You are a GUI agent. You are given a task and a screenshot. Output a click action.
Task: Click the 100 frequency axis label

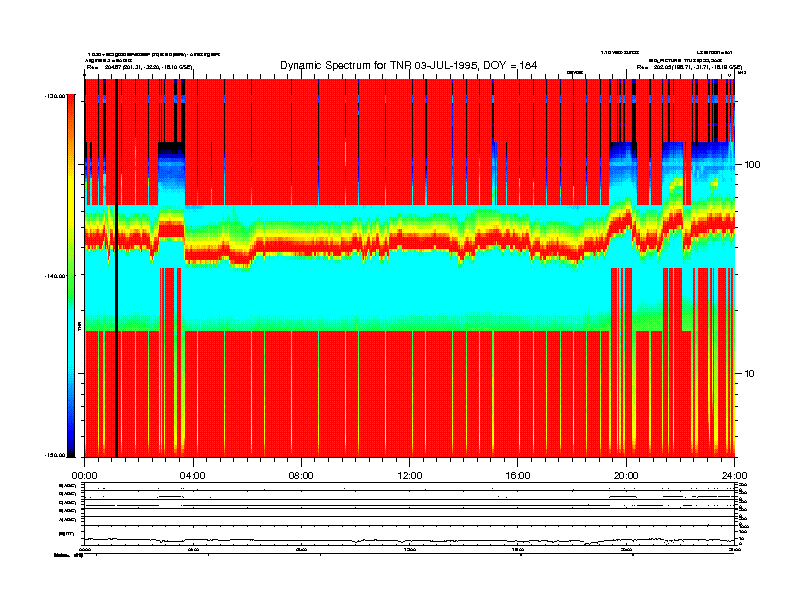(x=753, y=165)
